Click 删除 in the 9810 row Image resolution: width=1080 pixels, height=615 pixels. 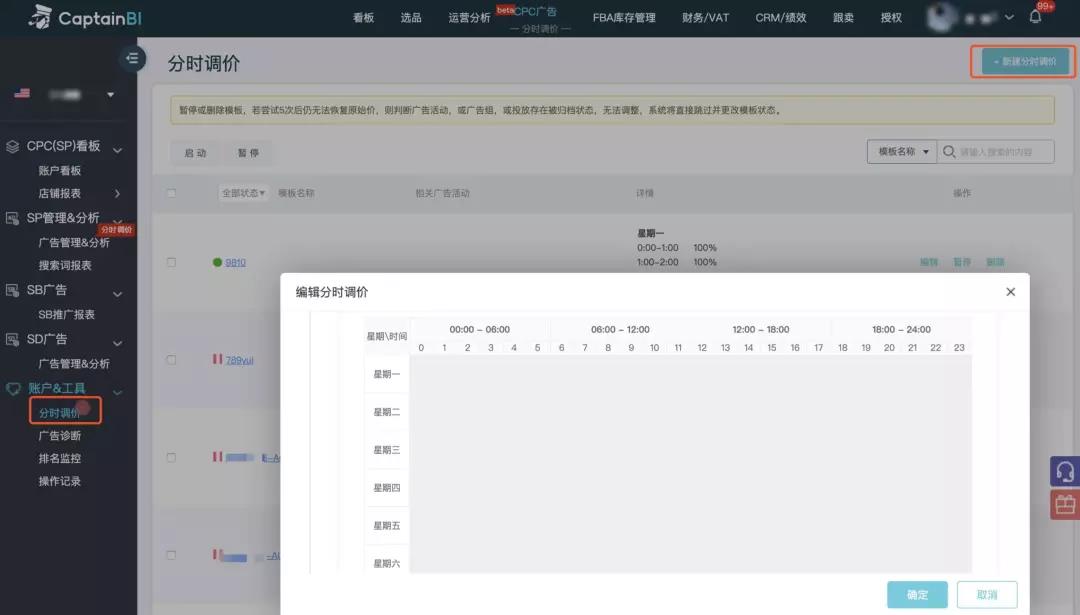995,262
